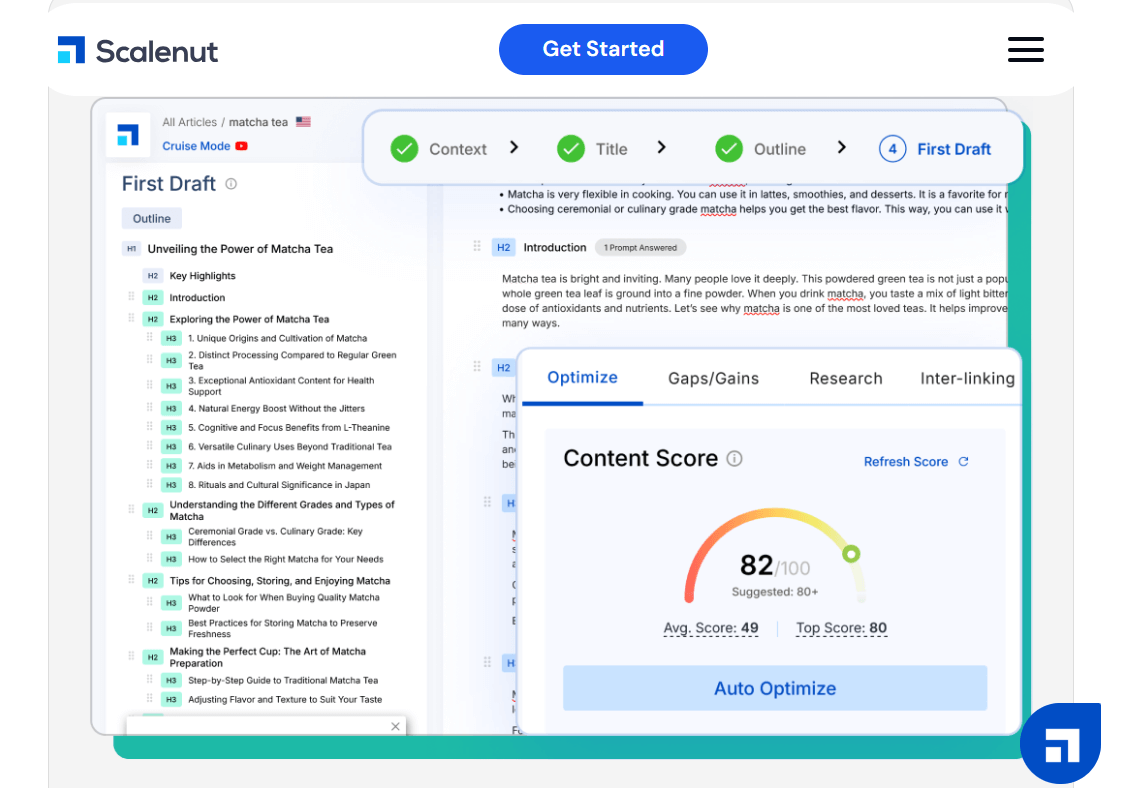
Task: Click chevron arrow after Context step
Action: click(x=514, y=147)
